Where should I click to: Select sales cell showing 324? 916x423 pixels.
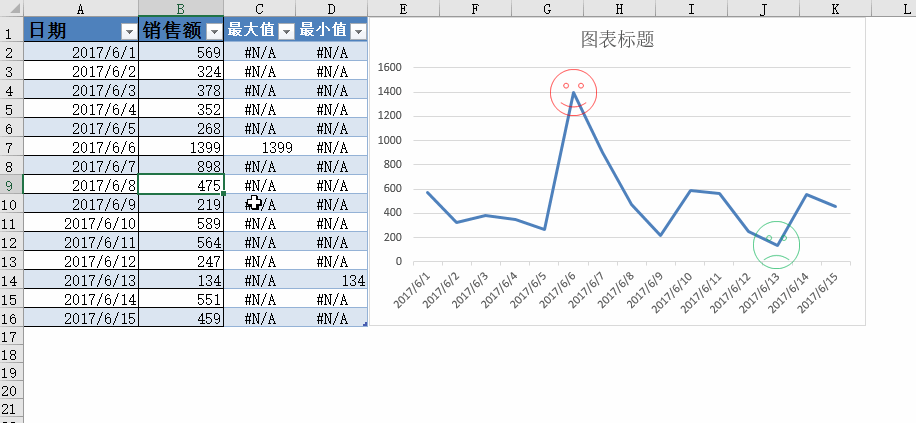[x=181, y=71]
